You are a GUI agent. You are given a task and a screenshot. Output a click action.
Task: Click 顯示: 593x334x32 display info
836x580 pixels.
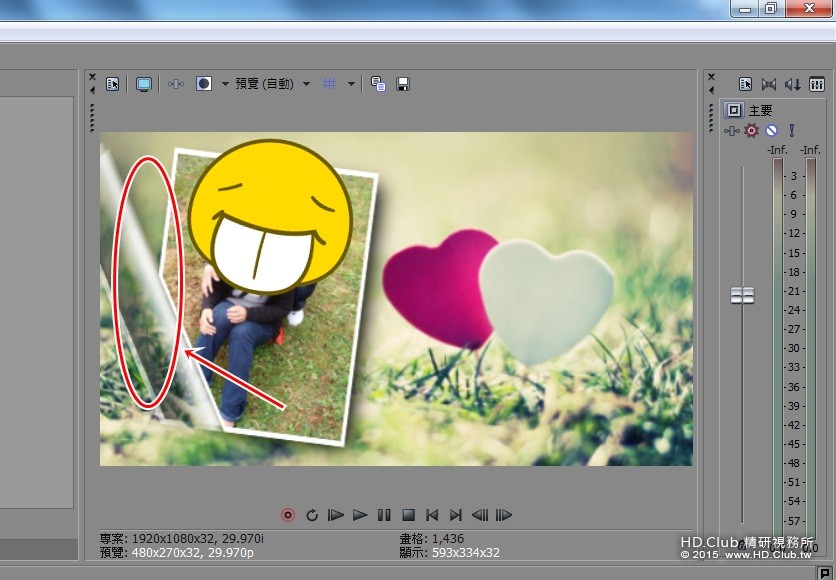coord(449,553)
